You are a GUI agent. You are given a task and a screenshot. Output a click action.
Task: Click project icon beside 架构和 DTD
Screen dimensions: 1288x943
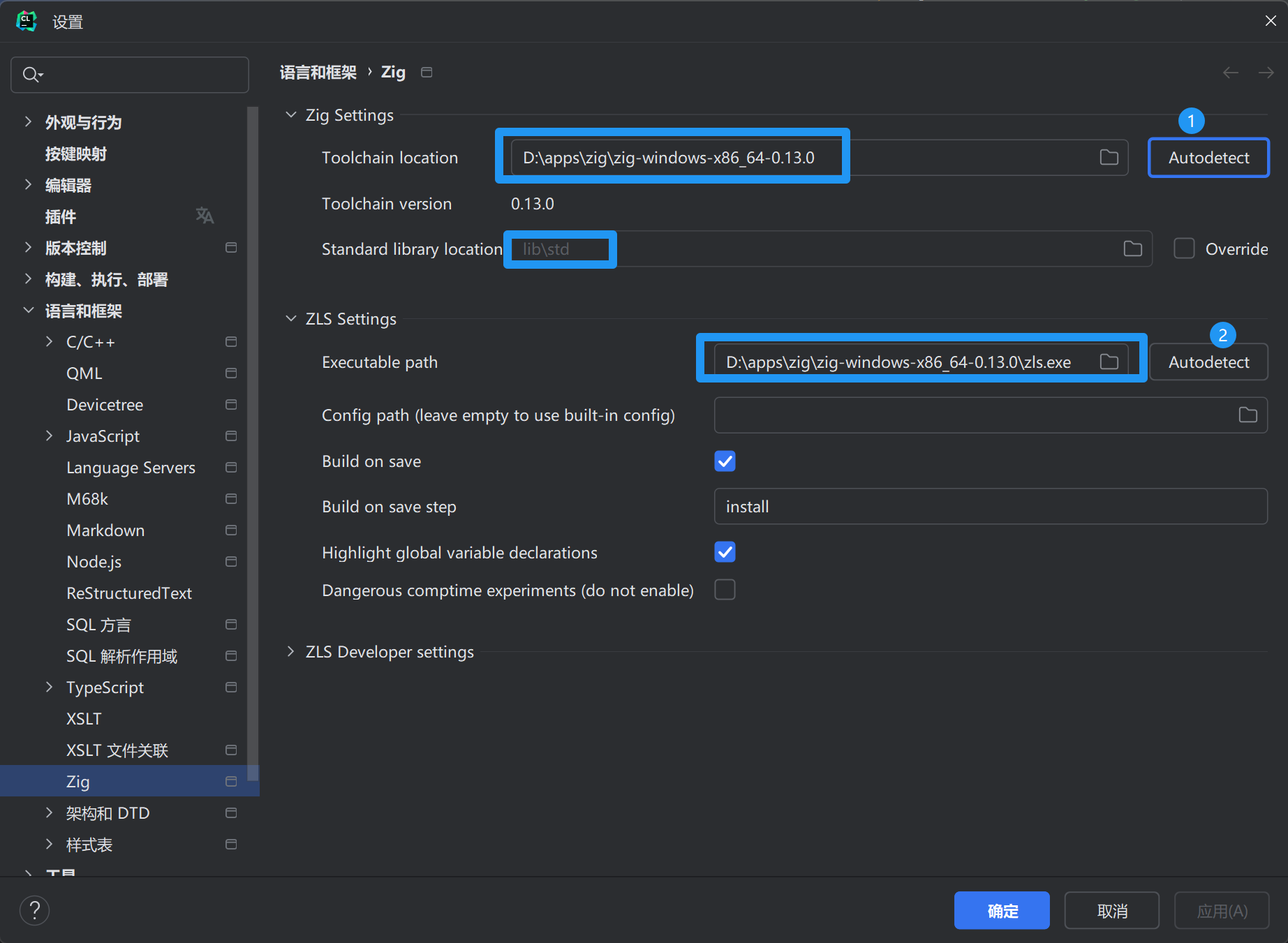click(231, 813)
